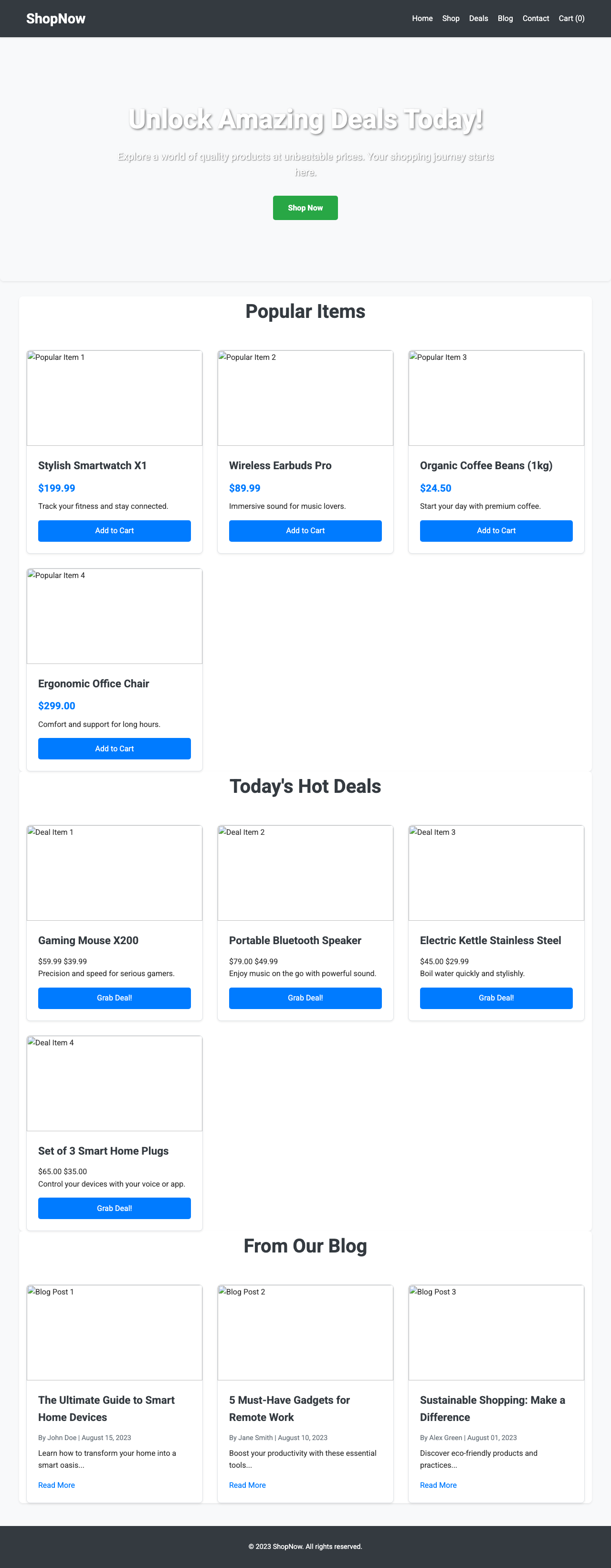Read More about Sustainable Shopping
Screen dimensions: 611x1568
pos(438,1484)
